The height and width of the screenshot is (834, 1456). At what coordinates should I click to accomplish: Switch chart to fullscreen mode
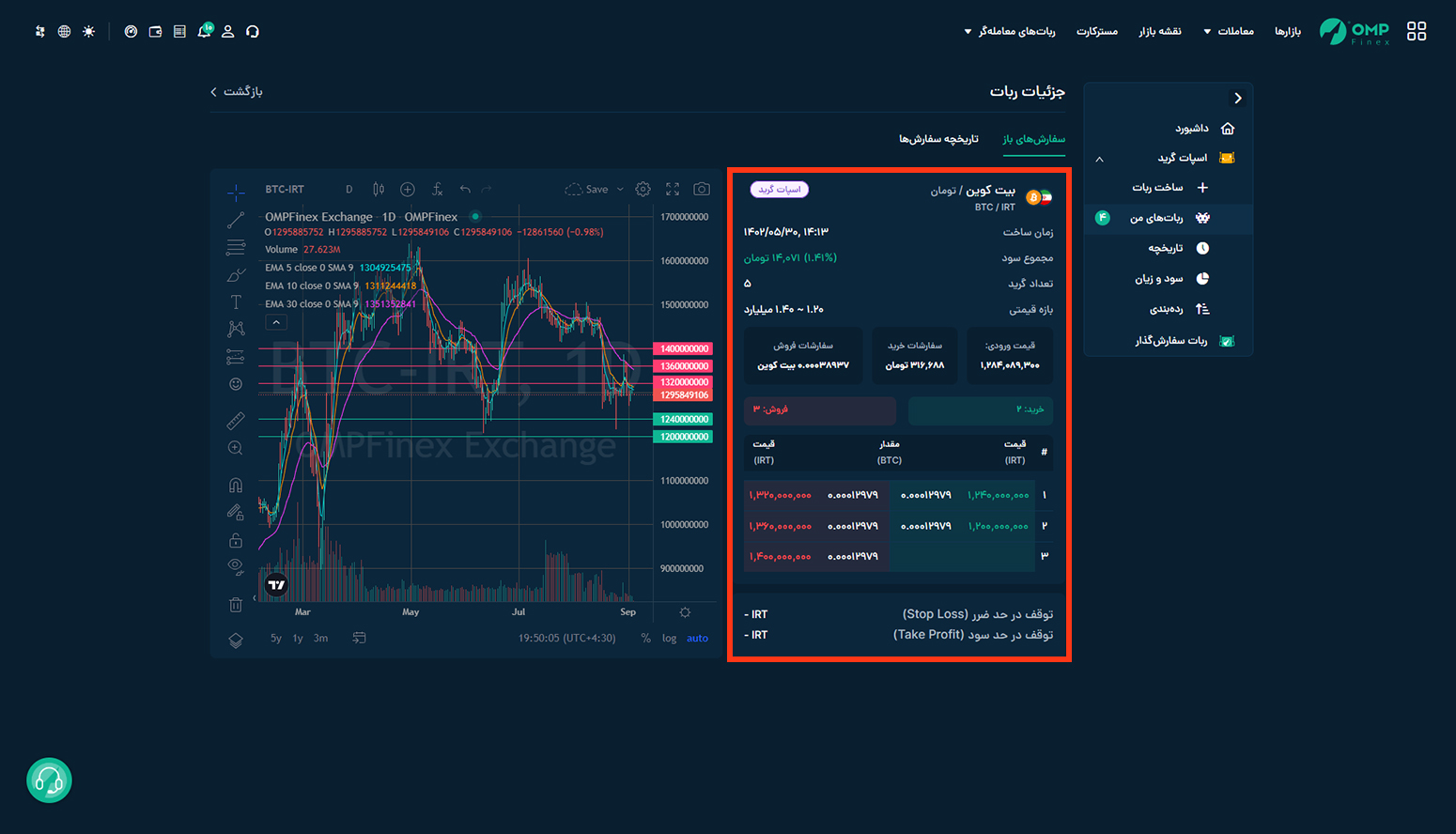point(673,189)
